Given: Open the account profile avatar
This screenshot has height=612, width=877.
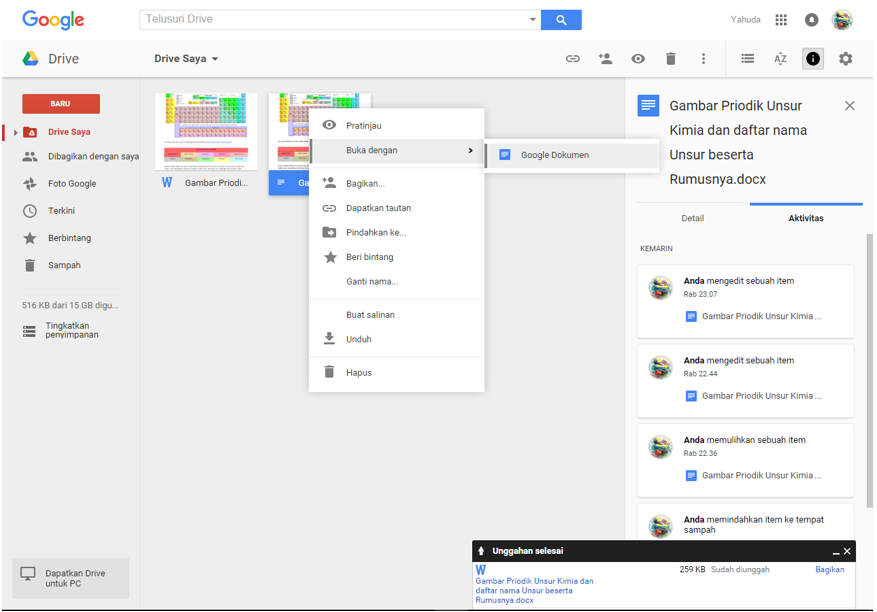Looking at the screenshot, I should tap(842, 20).
